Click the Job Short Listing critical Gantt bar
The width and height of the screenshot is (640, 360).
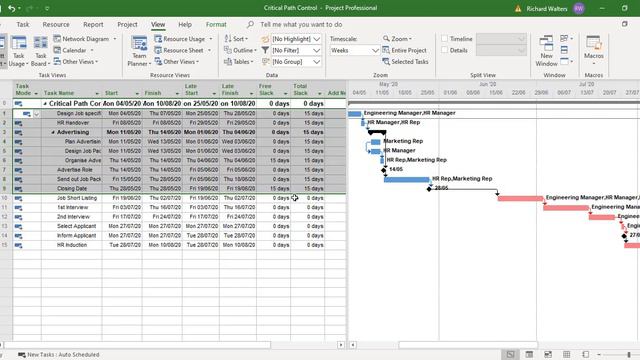coord(520,199)
